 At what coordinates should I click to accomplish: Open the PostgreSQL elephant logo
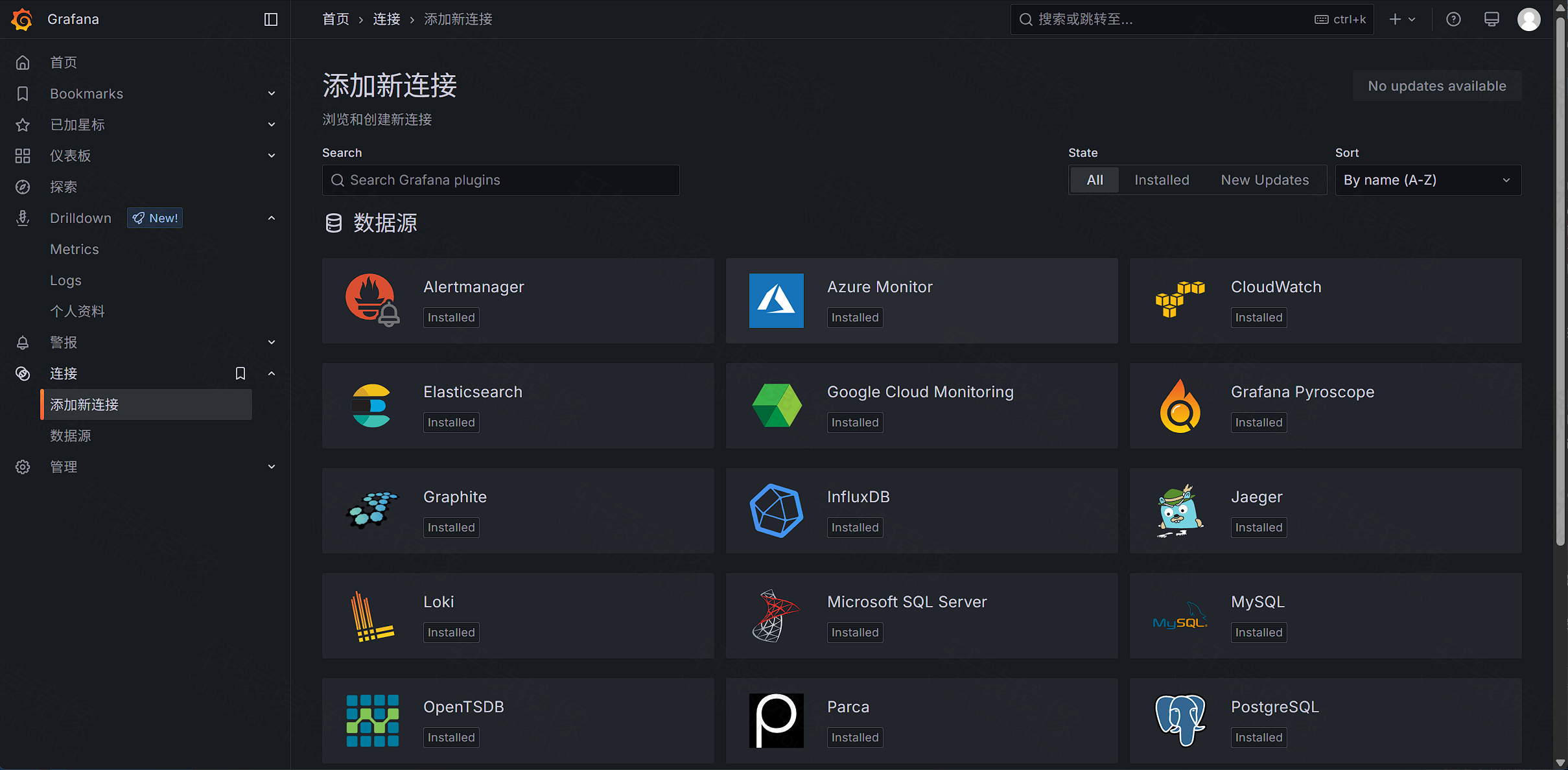click(x=1180, y=720)
